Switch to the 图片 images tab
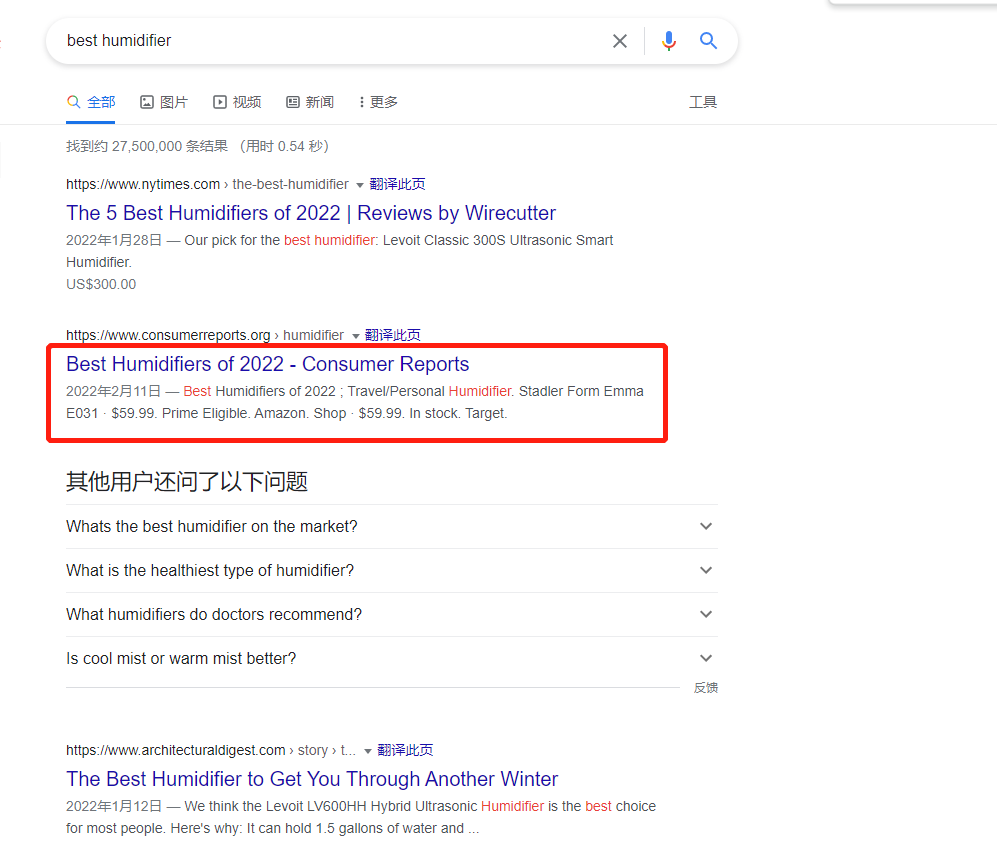Viewport: 997px width, 851px height. click(164, 102)
